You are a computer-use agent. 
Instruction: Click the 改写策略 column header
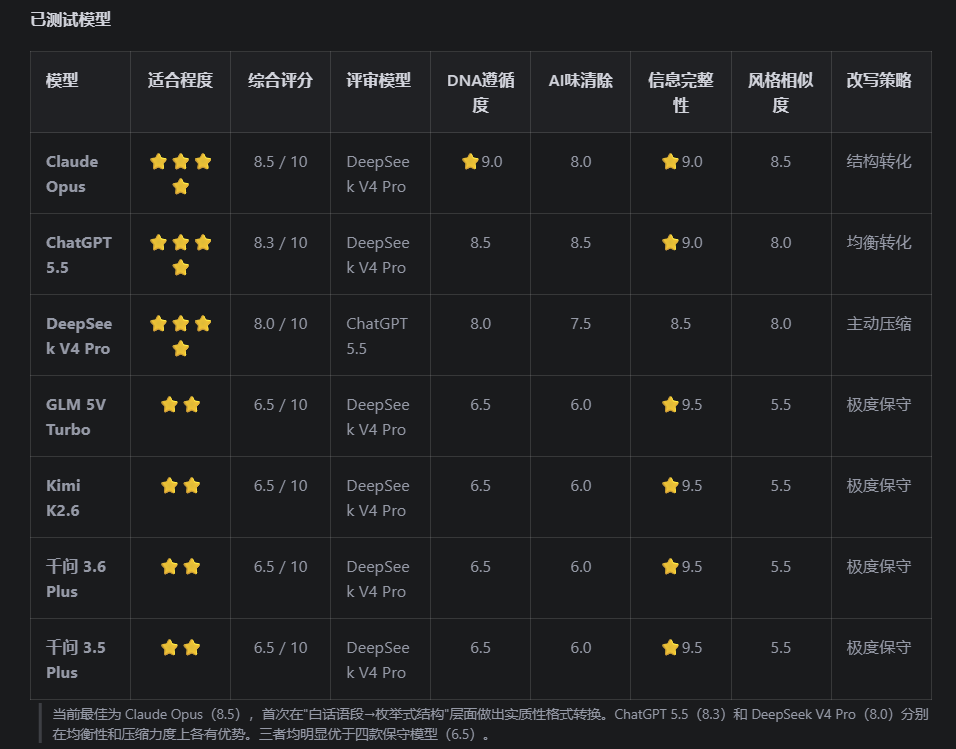tap(879, 80)
